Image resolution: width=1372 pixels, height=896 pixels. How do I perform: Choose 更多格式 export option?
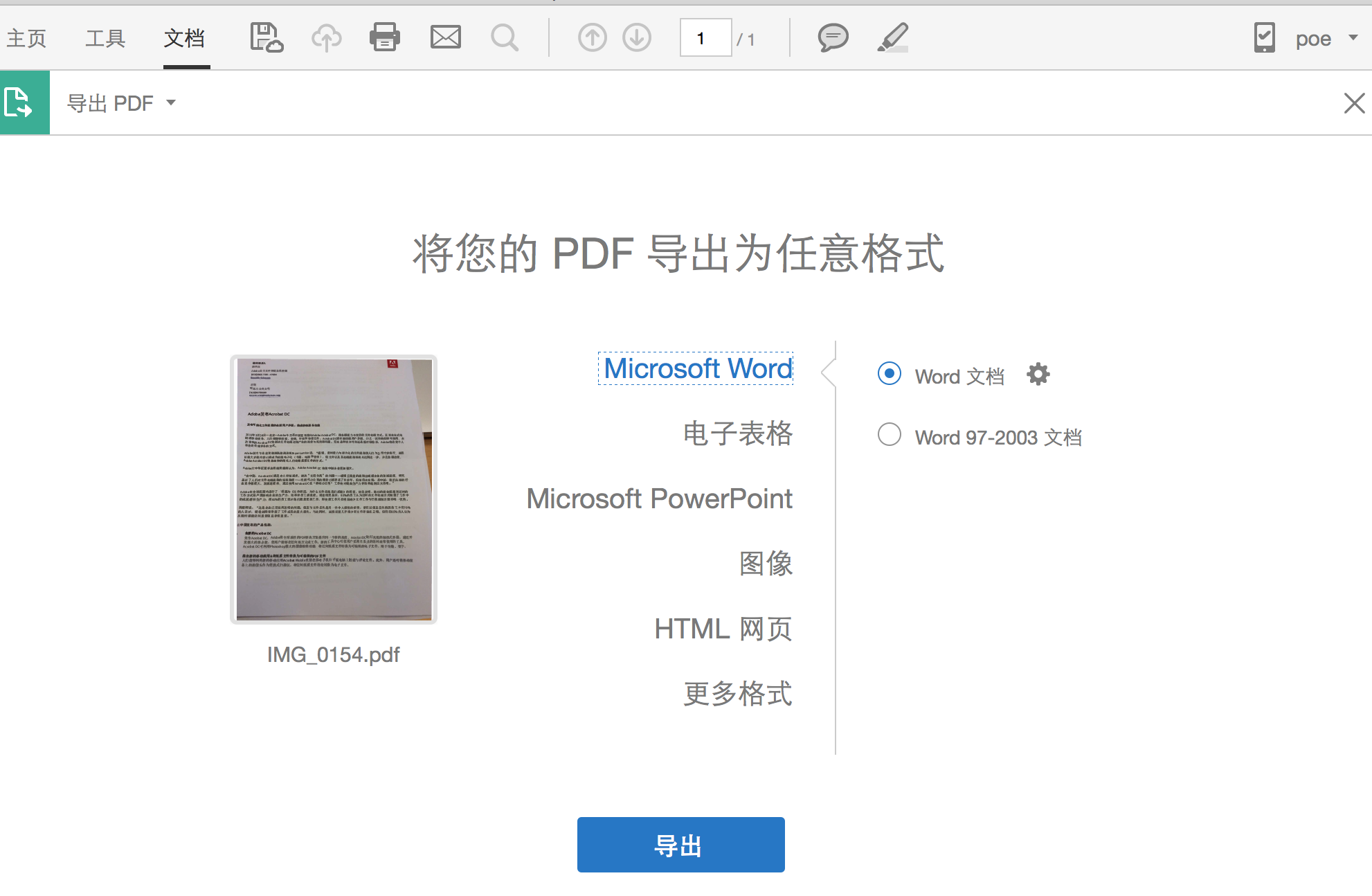click(738, 694)
